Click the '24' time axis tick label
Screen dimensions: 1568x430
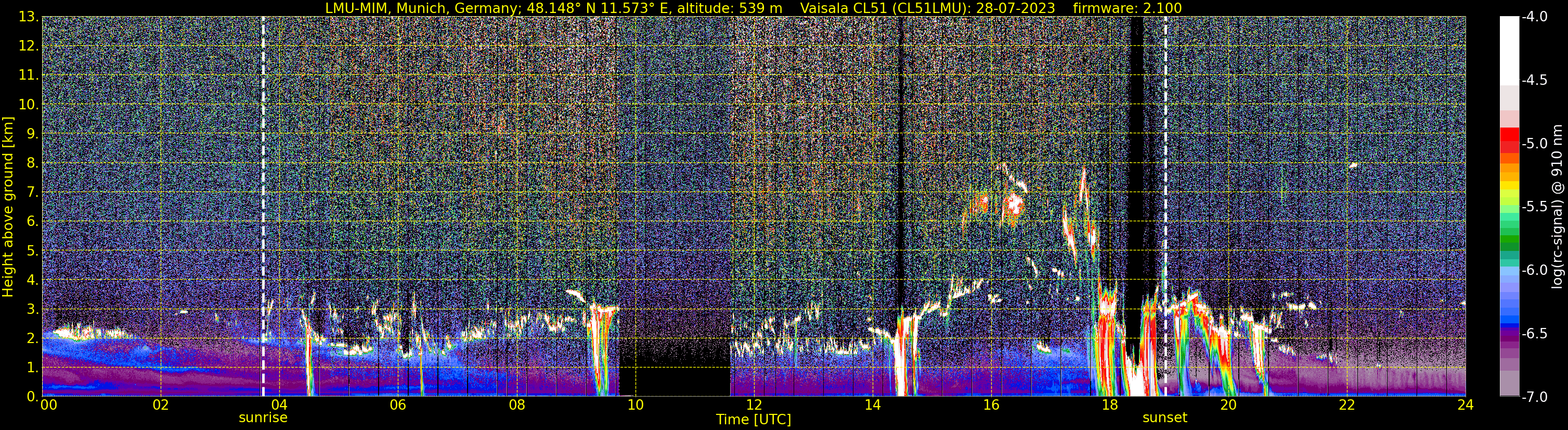point(1466,406)
